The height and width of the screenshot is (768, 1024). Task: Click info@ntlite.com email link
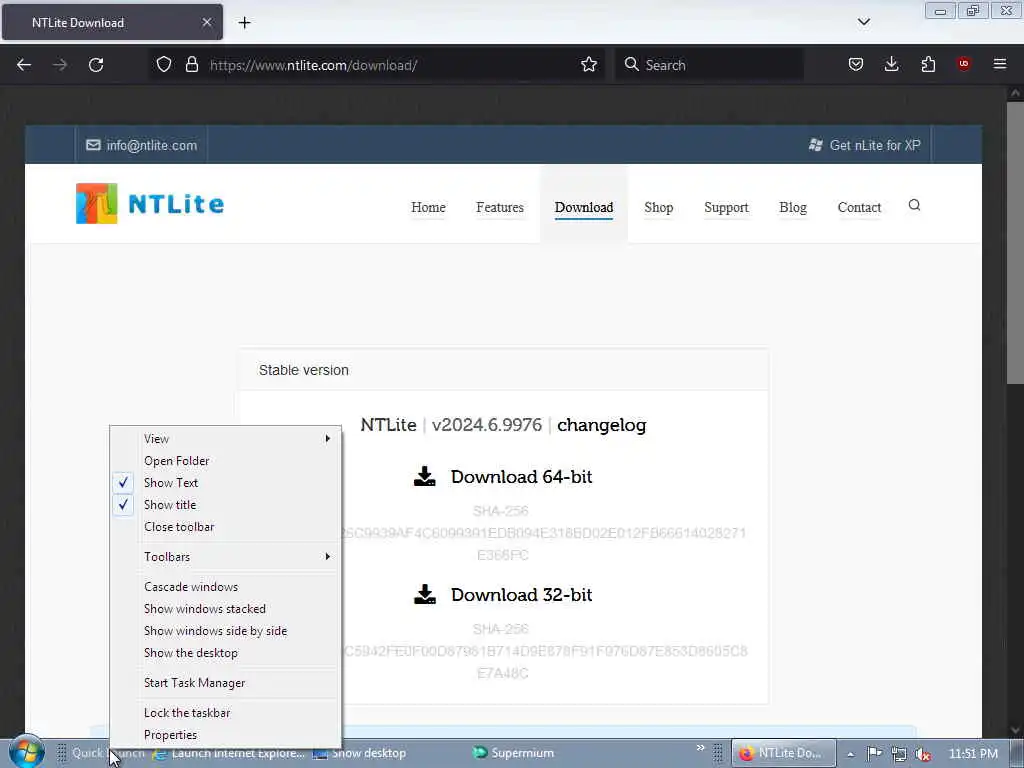point(142,145)
